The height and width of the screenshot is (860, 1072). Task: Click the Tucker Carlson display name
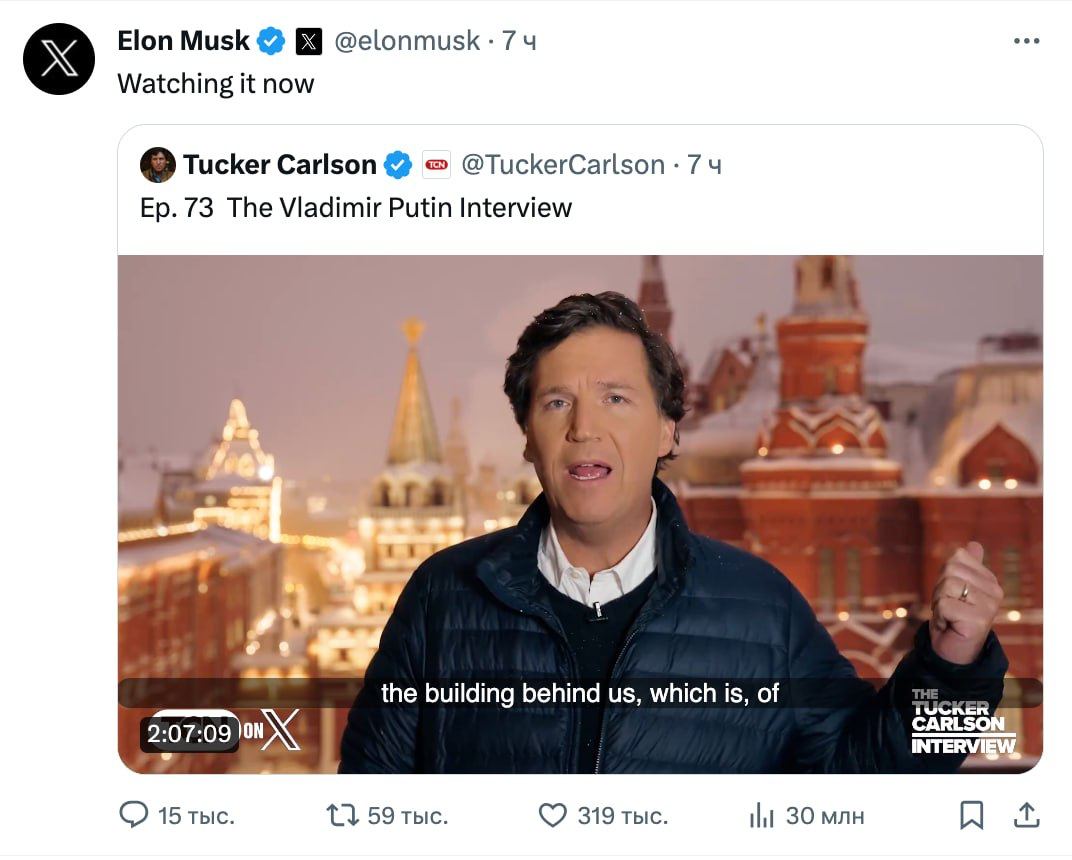279,164
